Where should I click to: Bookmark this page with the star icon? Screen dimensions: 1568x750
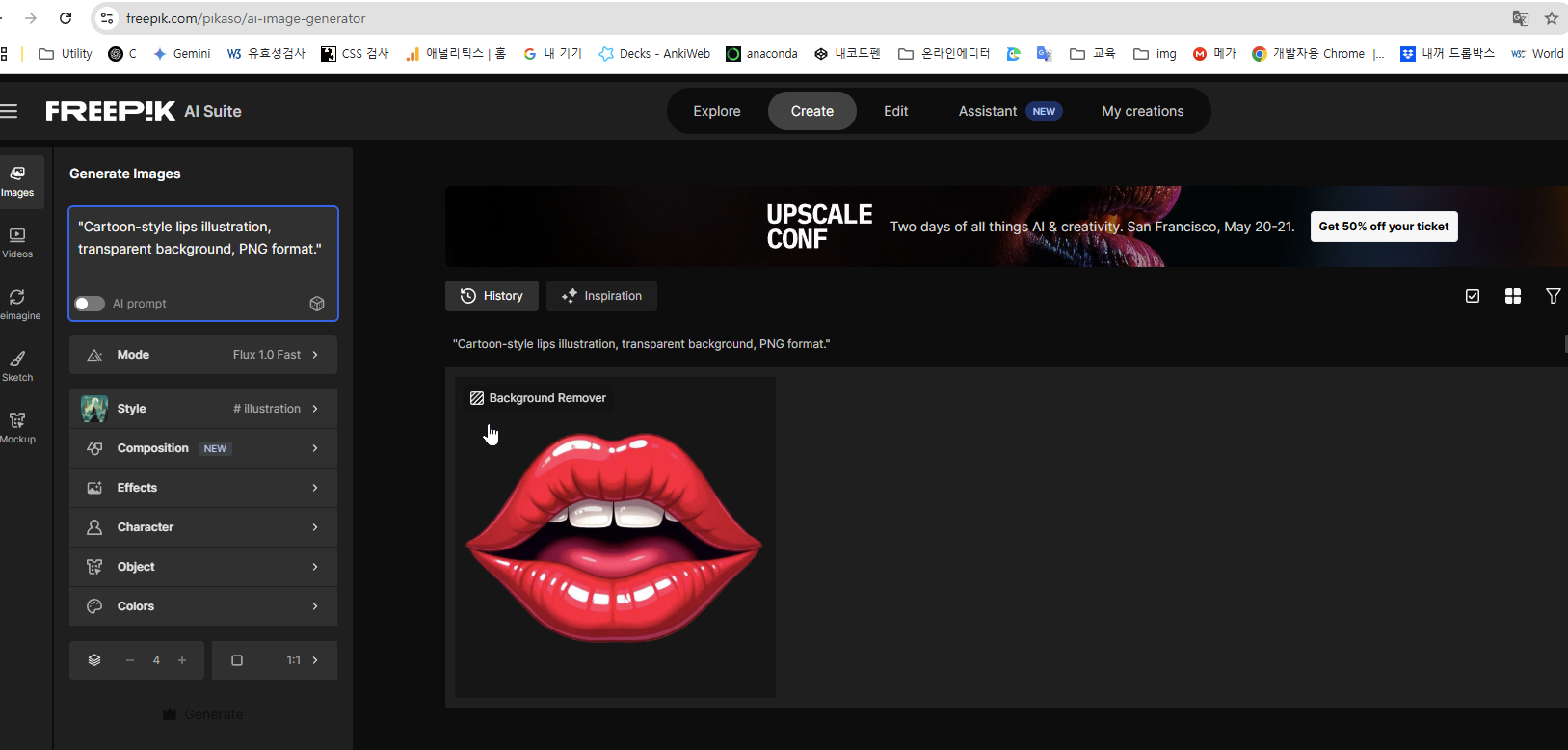tap(1551, 18)
